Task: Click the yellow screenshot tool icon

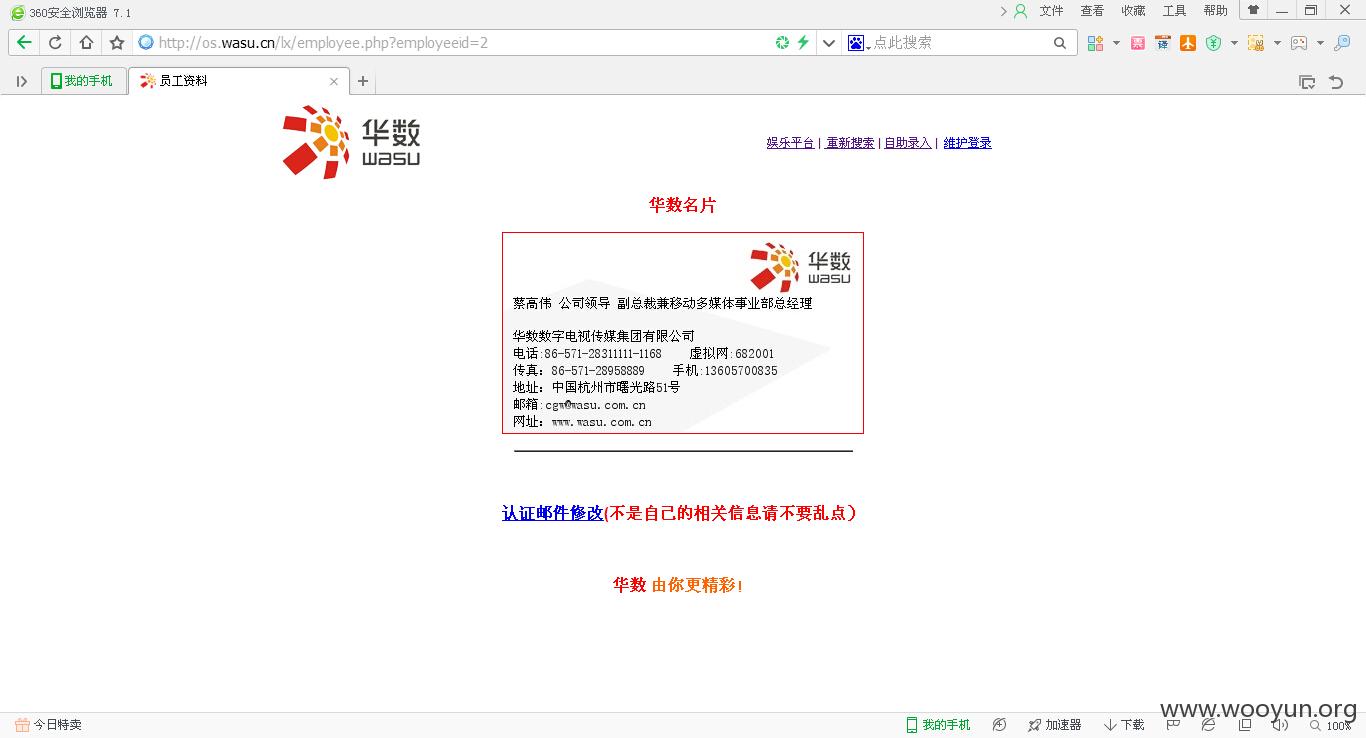Action: 1256,43
